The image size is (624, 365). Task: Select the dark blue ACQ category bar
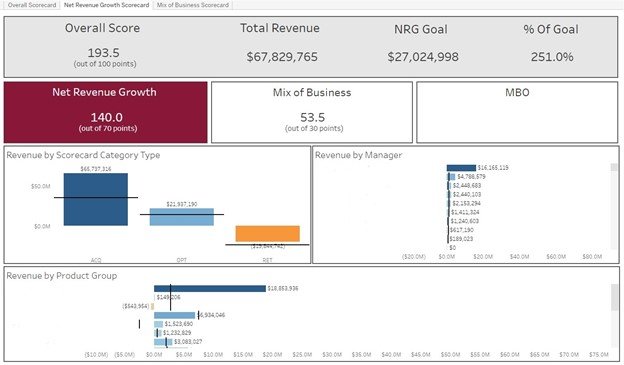pos(96,199)
